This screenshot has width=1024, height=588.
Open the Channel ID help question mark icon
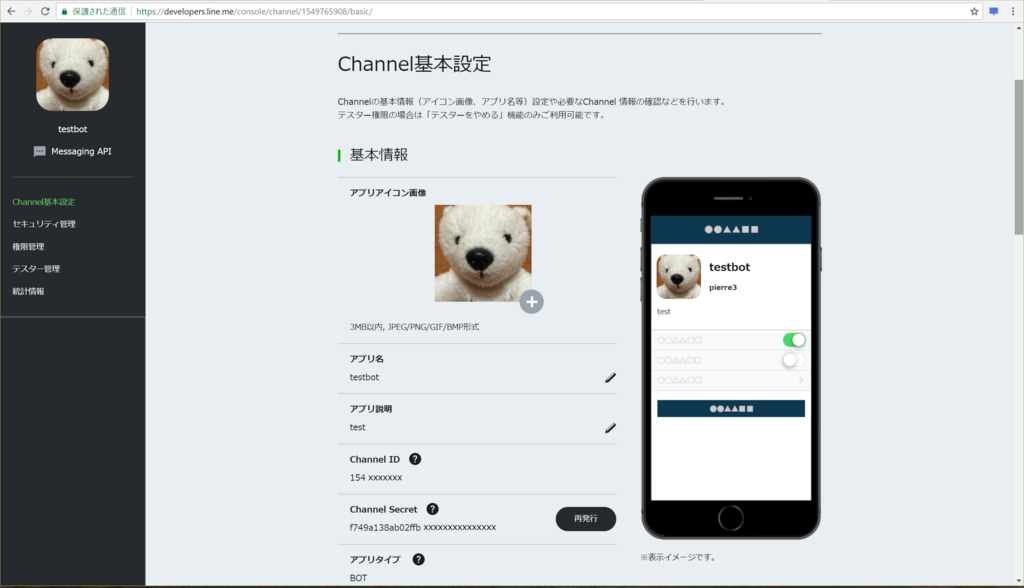coord(415,459)
